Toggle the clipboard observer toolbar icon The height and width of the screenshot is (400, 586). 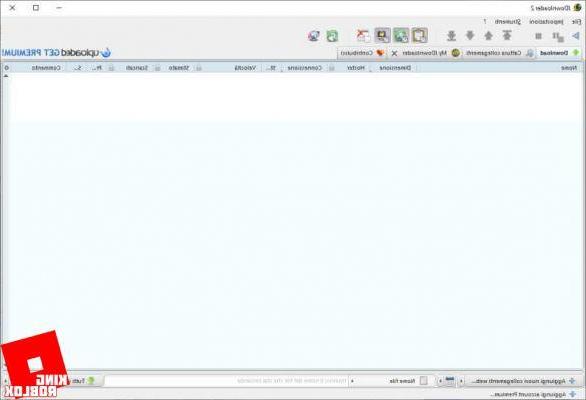419,36
